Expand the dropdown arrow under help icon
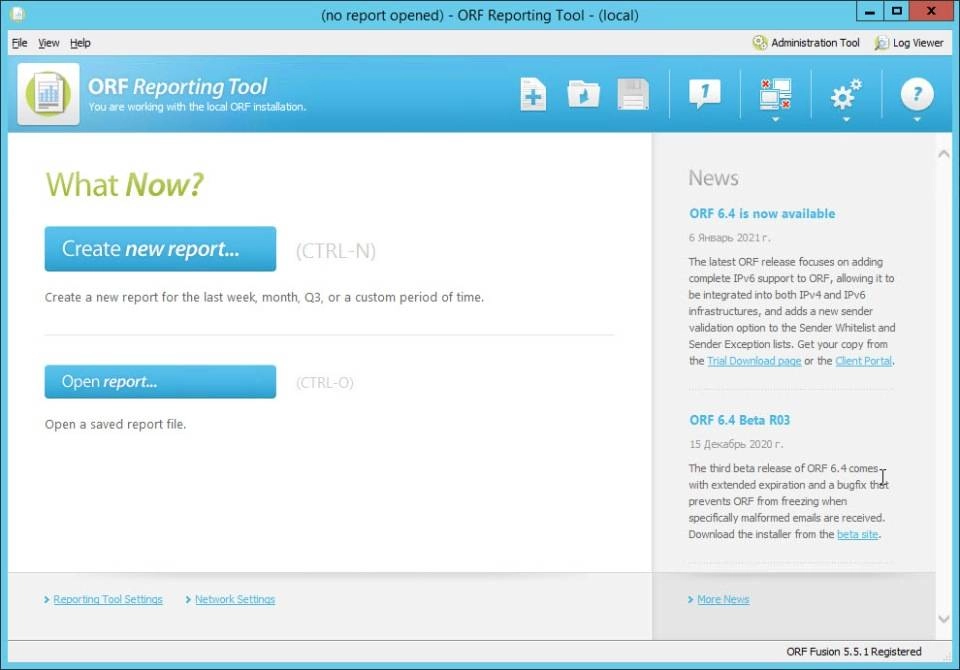The image size is (960, 670). click(x=917, y=119)
